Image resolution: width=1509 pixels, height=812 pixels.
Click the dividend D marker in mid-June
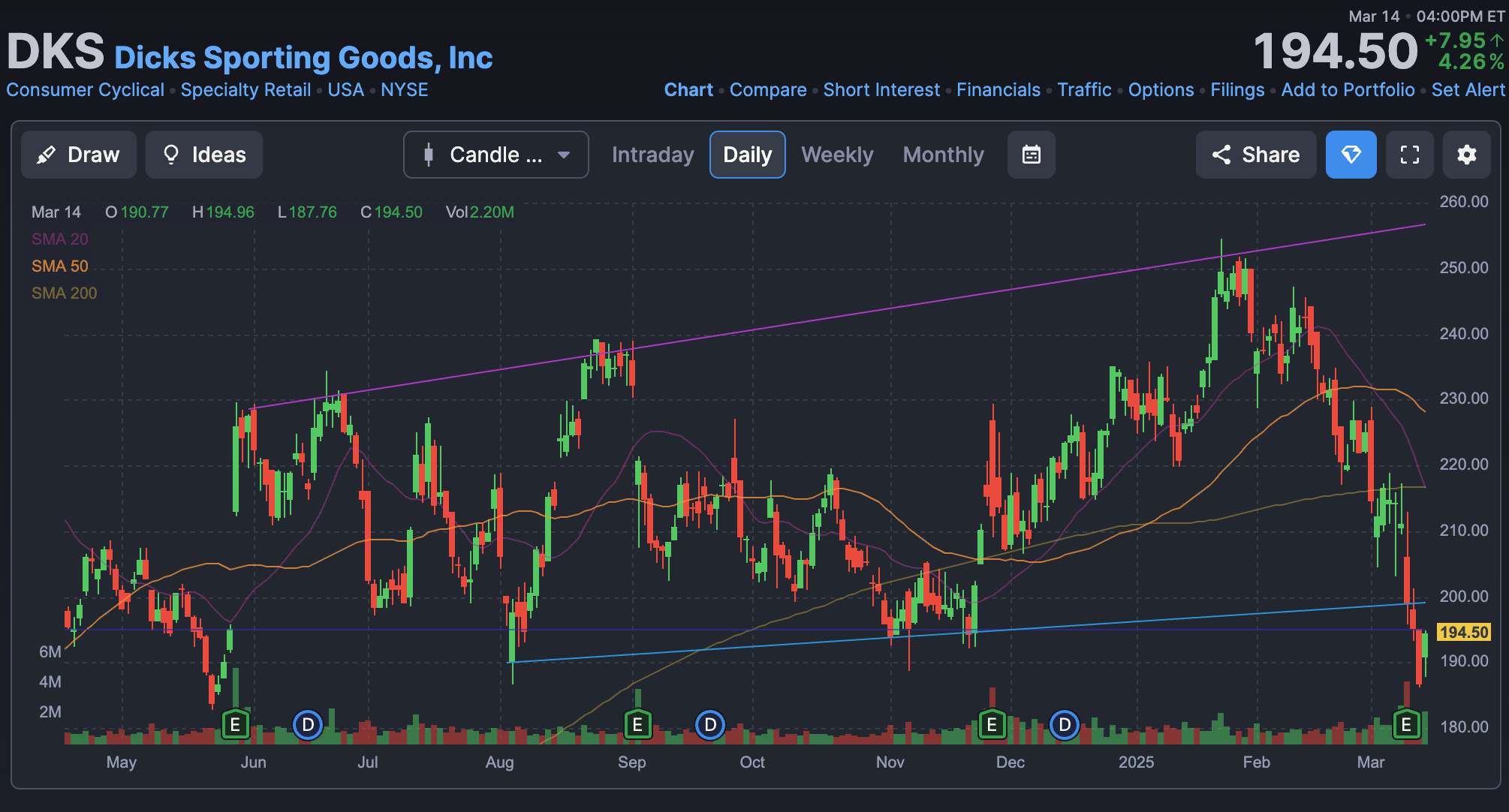(x=307, y=725)
